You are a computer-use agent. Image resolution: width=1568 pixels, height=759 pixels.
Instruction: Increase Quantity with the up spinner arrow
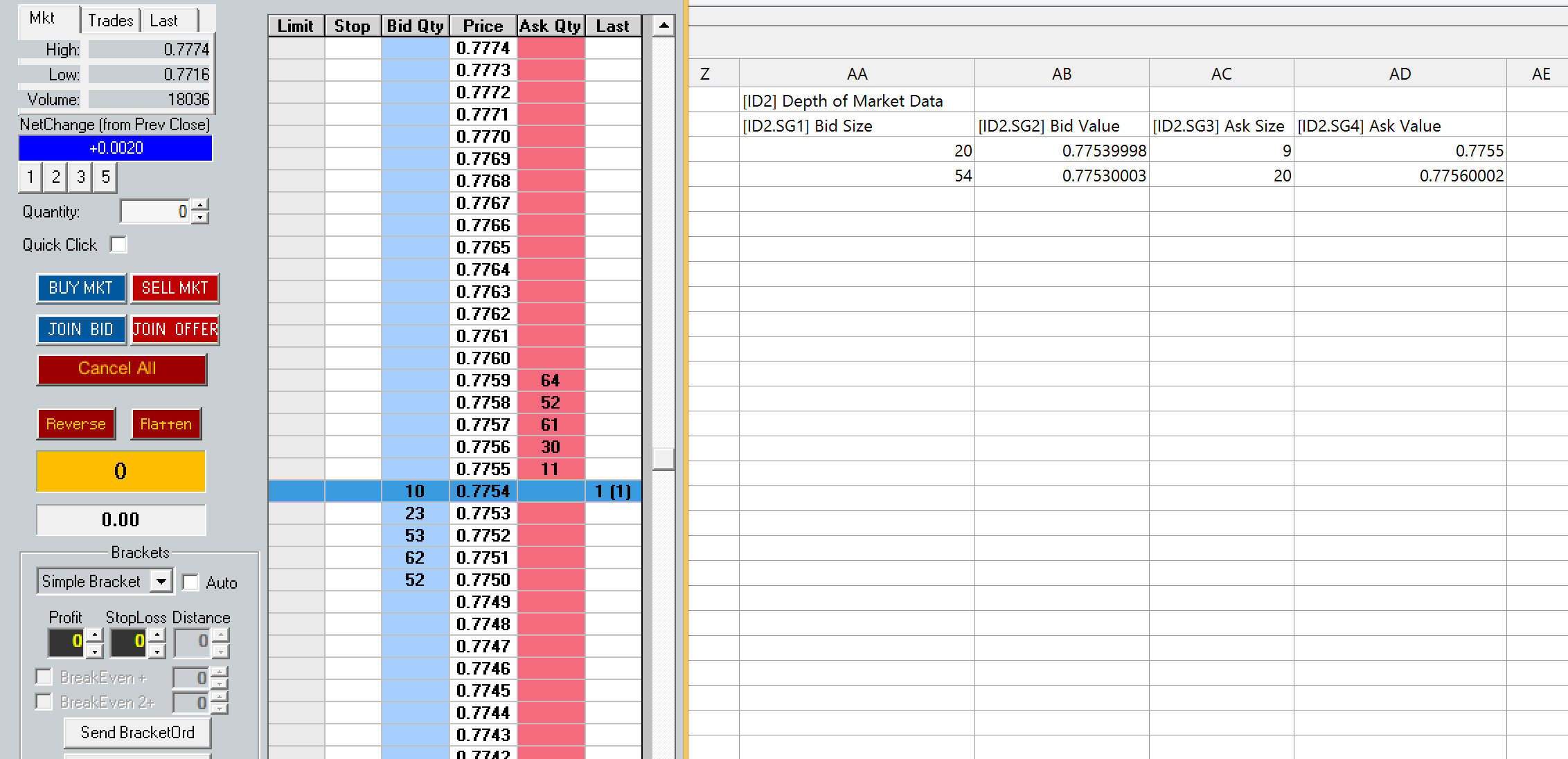[200, 205]
